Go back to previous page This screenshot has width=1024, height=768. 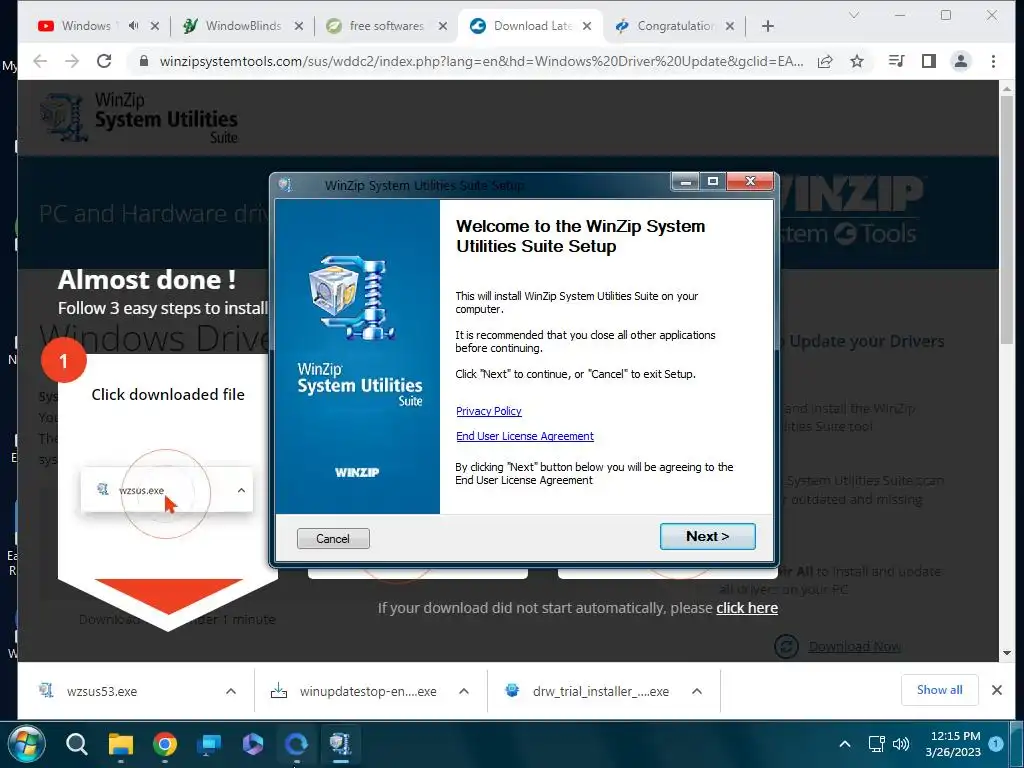pos(40,61)
